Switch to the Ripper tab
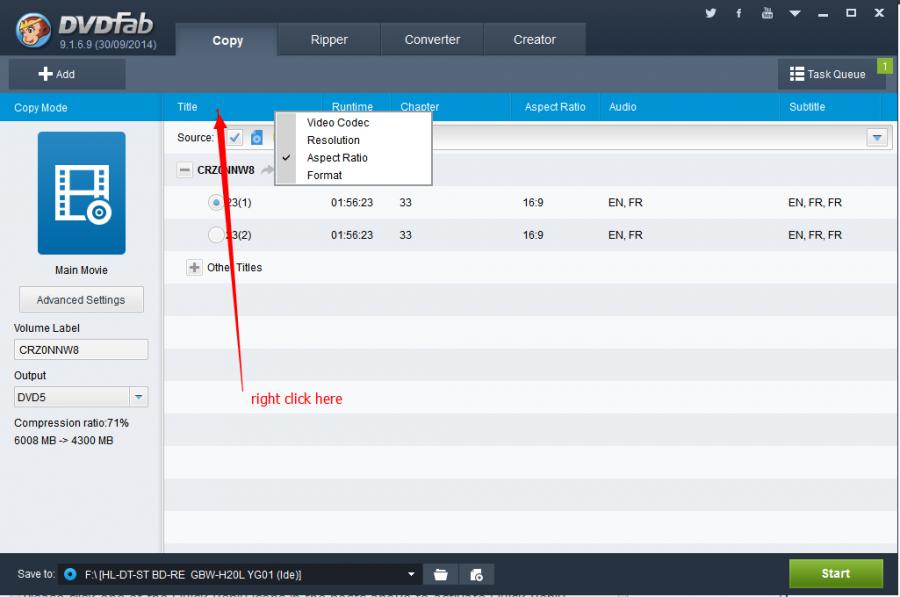900x597 pixels. [x=329, y=40]
